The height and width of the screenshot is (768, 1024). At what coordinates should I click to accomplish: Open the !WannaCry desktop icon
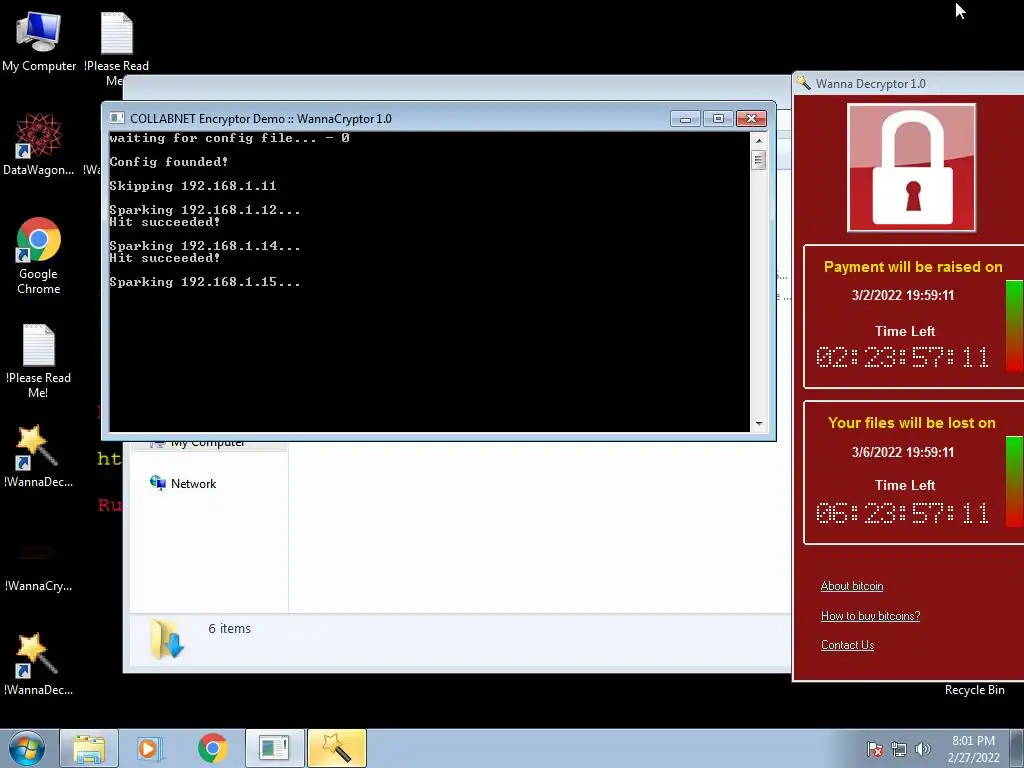[39, 564]
